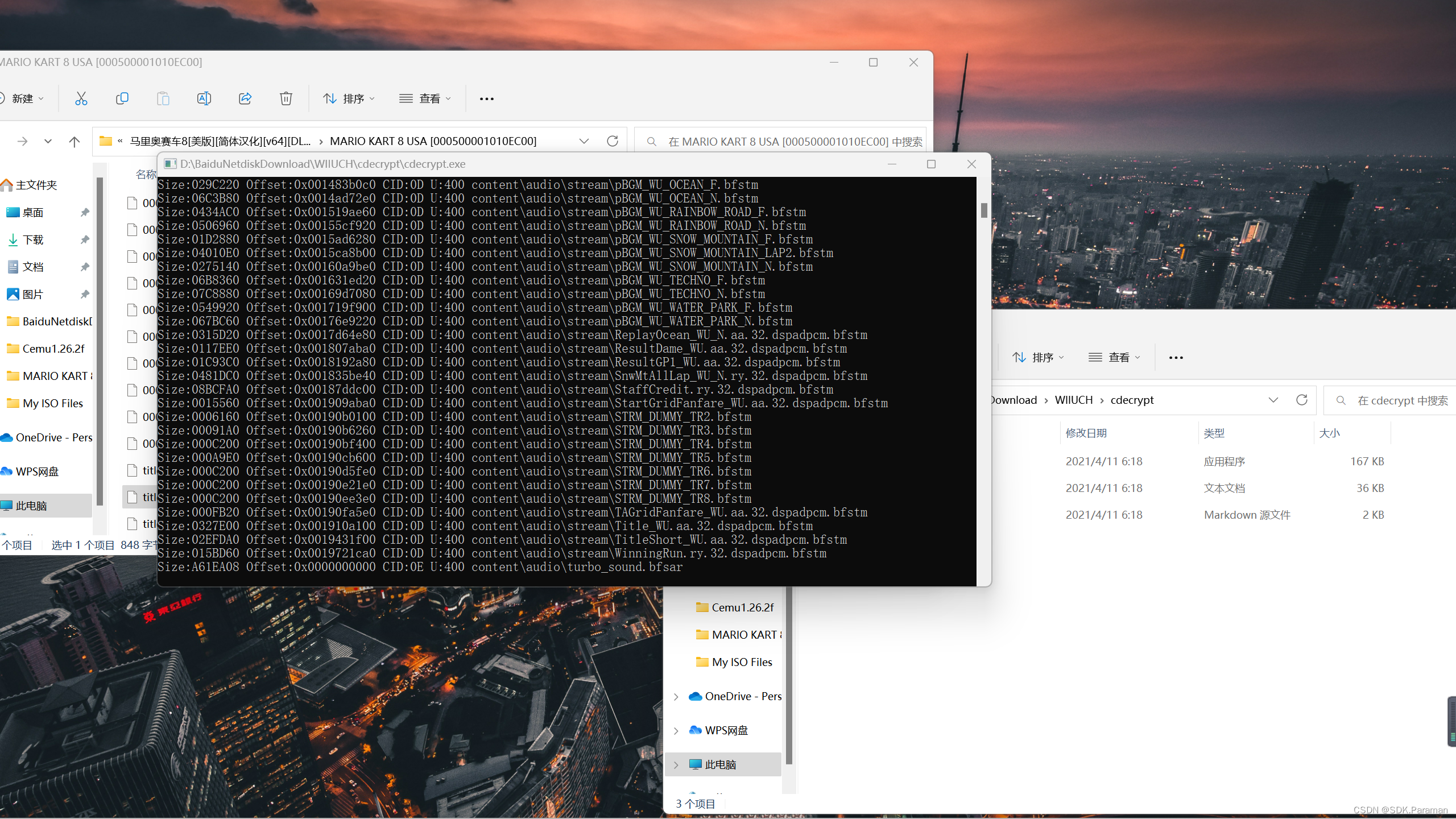Open My ISO Files in cdecrypt window navigation pane

click(735, 662)
